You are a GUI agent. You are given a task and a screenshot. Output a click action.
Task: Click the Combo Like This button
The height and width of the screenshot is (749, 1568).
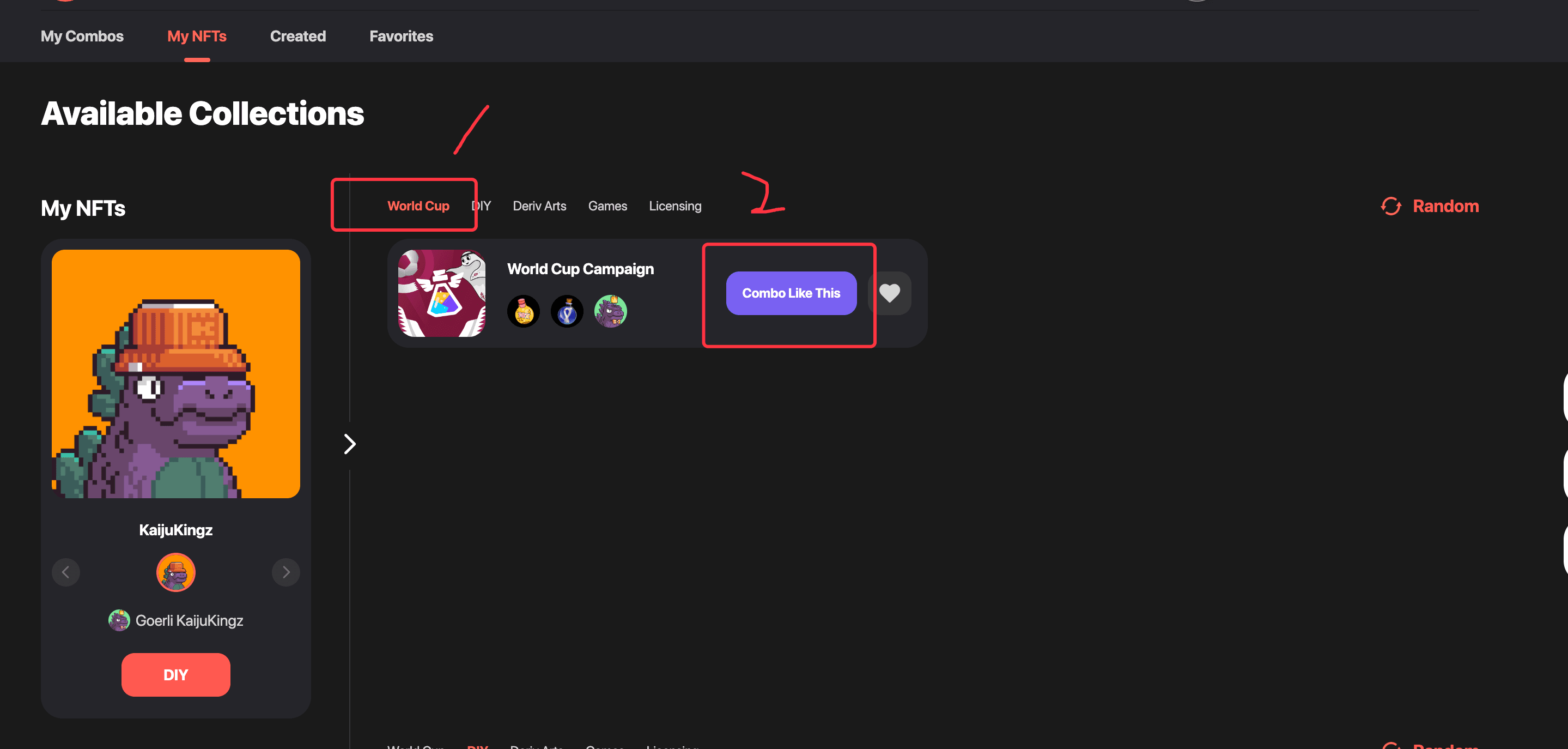[x=792, y=292]
